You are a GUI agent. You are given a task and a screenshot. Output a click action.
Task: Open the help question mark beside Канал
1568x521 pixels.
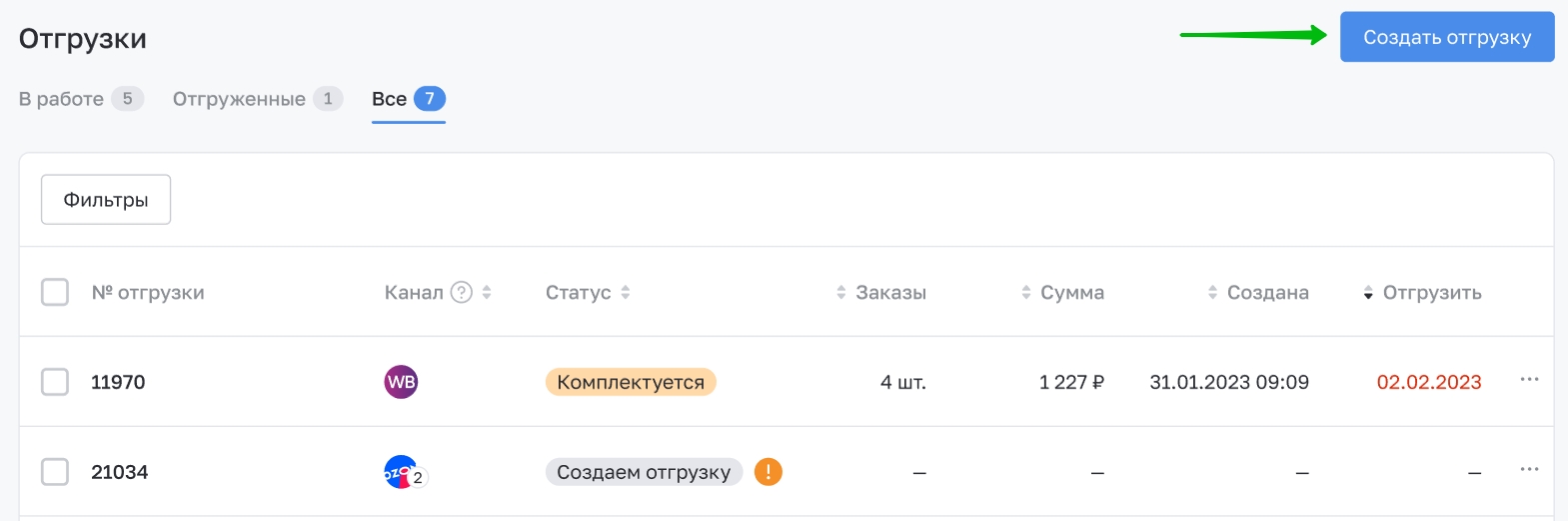coord(461,292)
